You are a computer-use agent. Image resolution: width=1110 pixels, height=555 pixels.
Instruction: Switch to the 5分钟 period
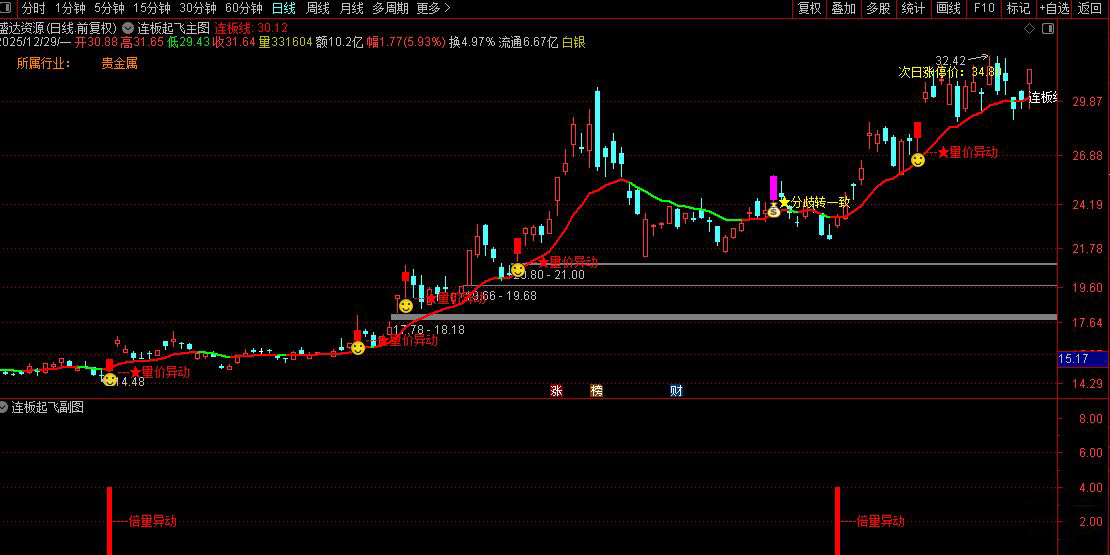click(x=109, y=8)
